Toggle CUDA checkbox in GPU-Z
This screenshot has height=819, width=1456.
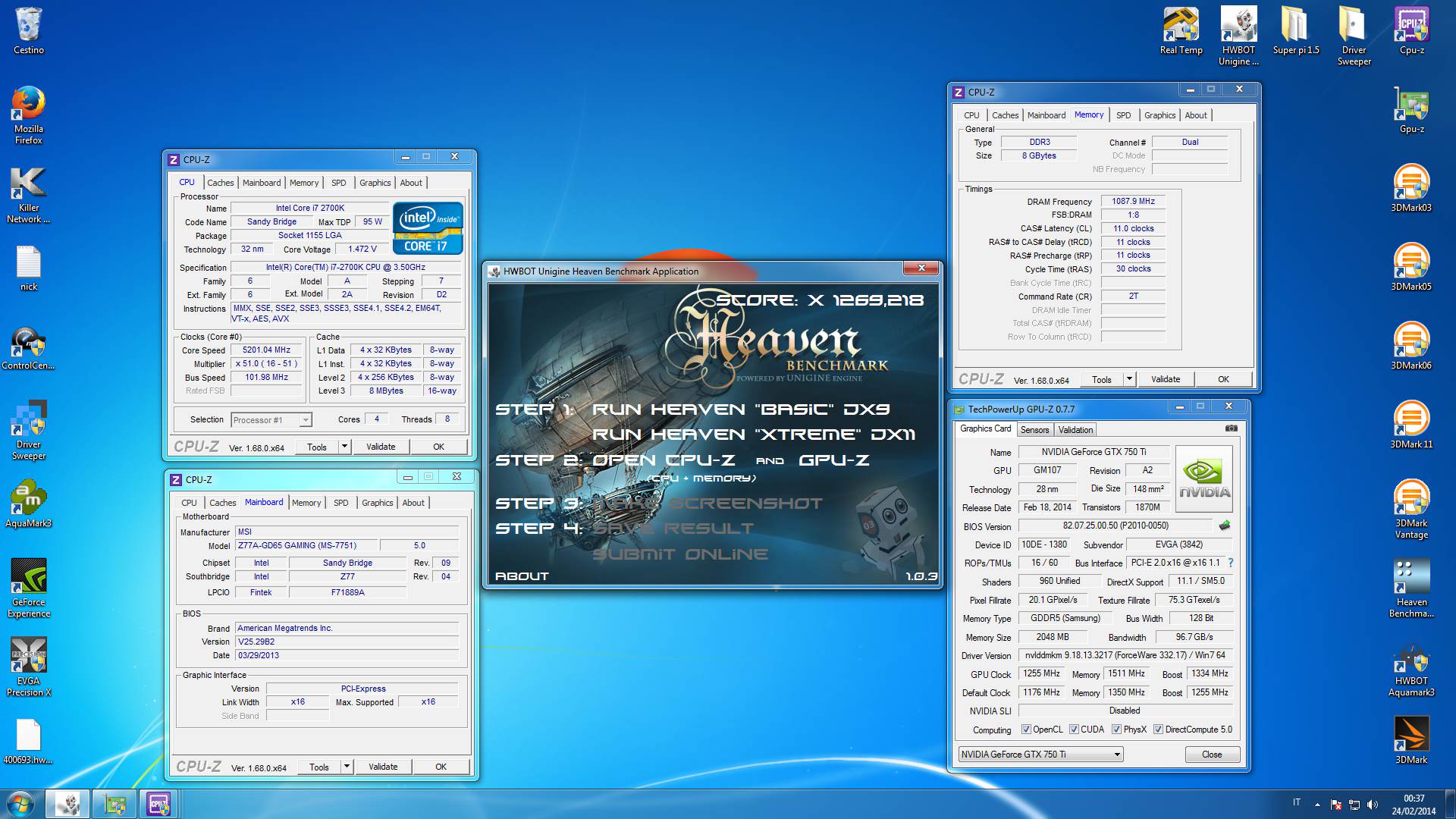(1074, 730)
